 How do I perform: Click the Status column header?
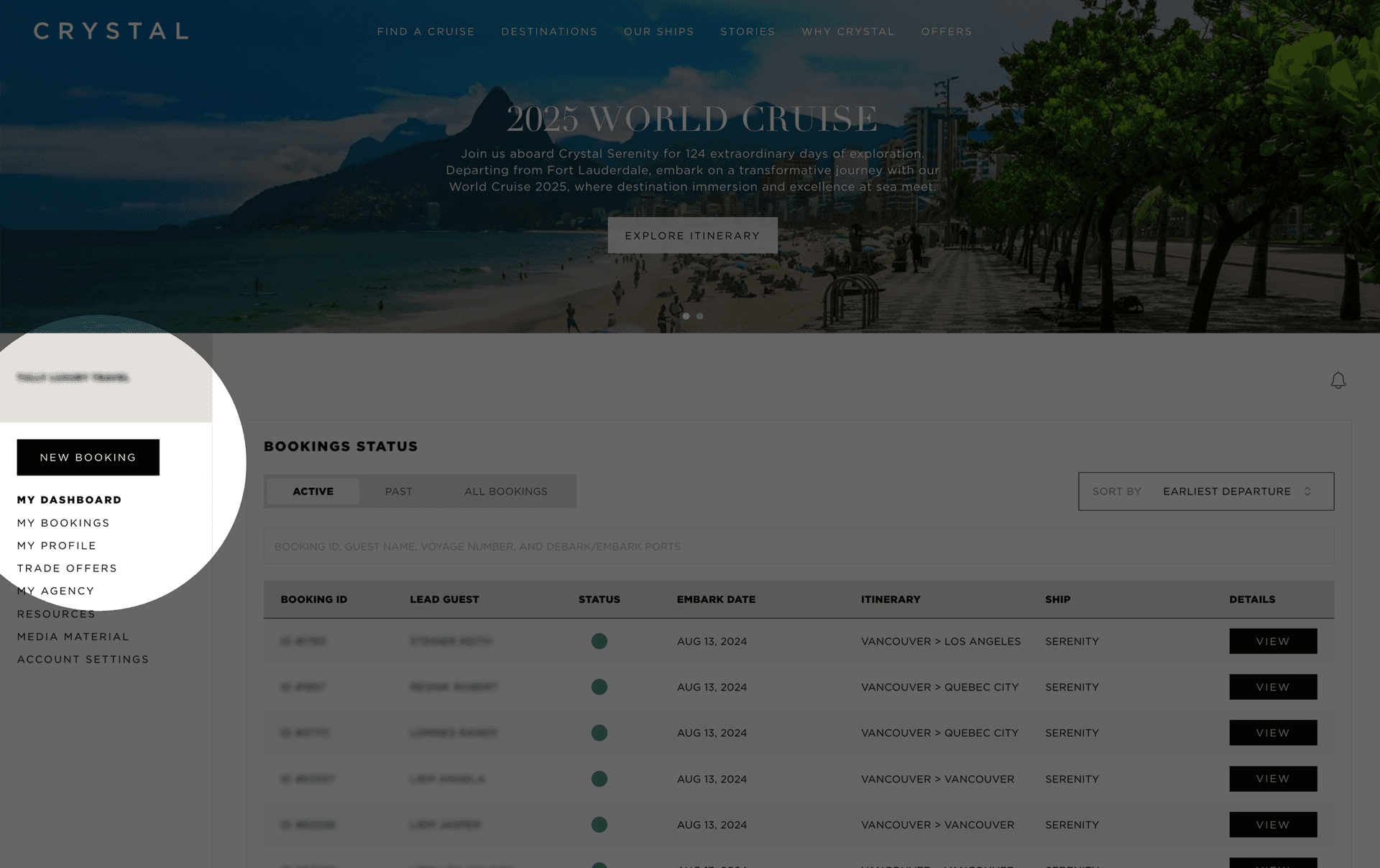click(599, 599)
